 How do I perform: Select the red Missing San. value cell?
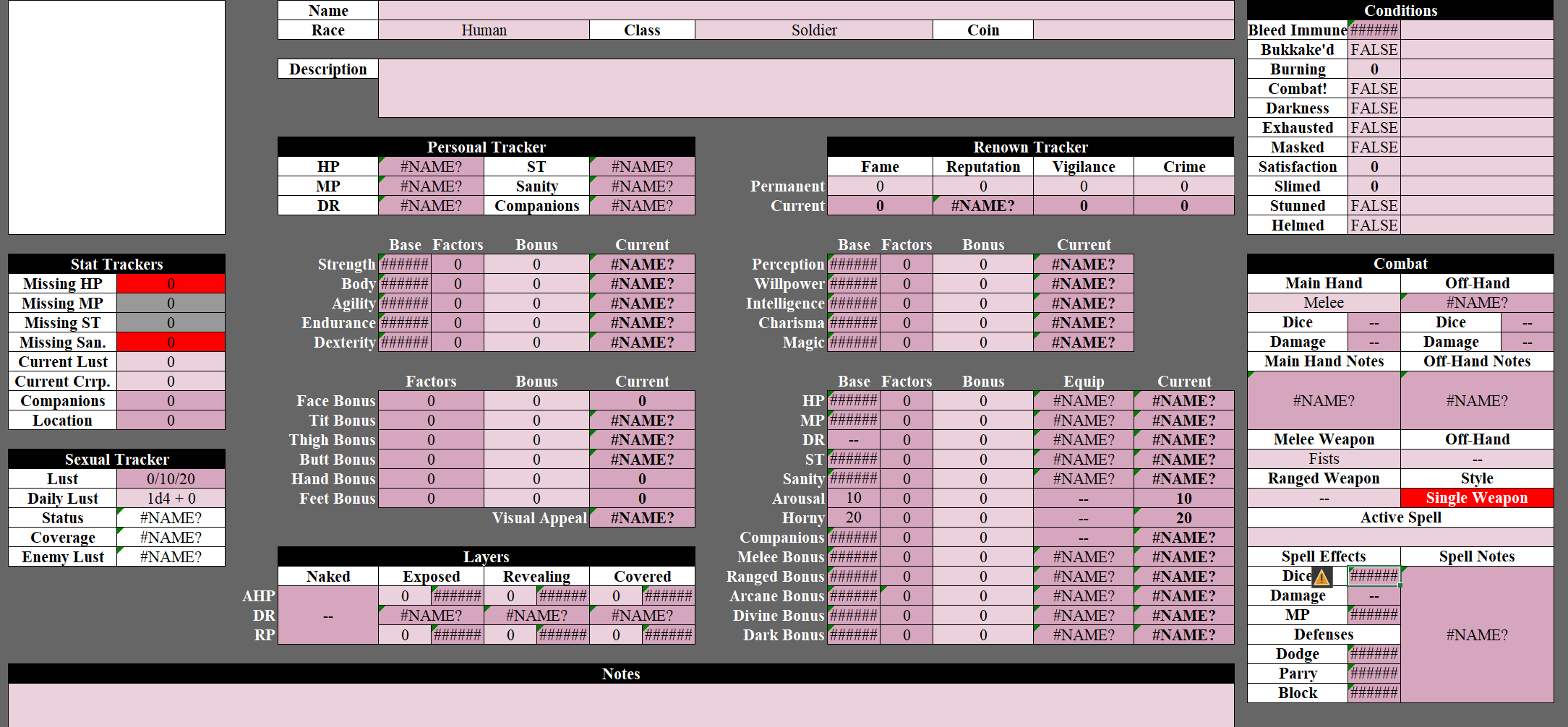click(x=171, y=342)
